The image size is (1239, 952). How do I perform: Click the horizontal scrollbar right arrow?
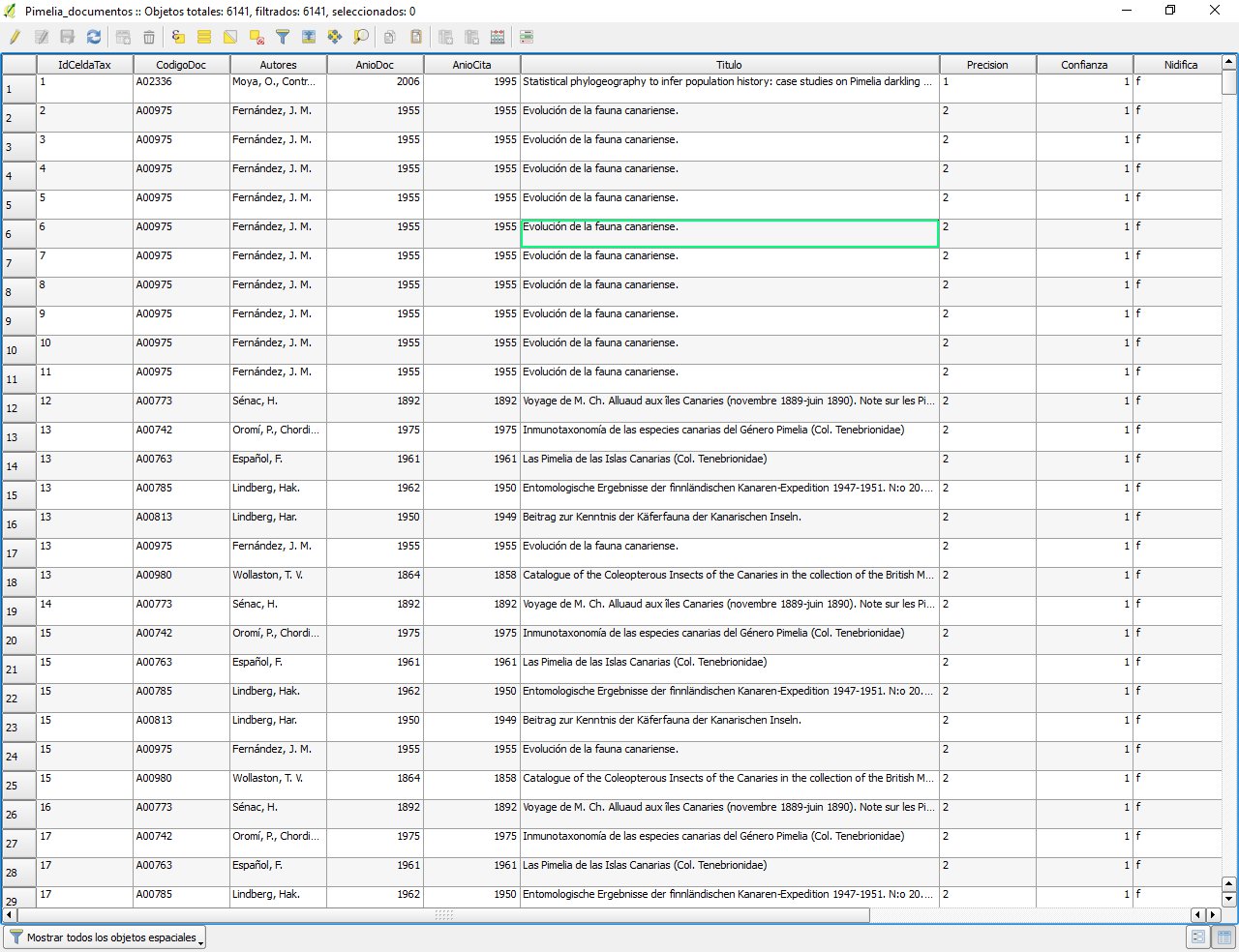point(1213,914)
